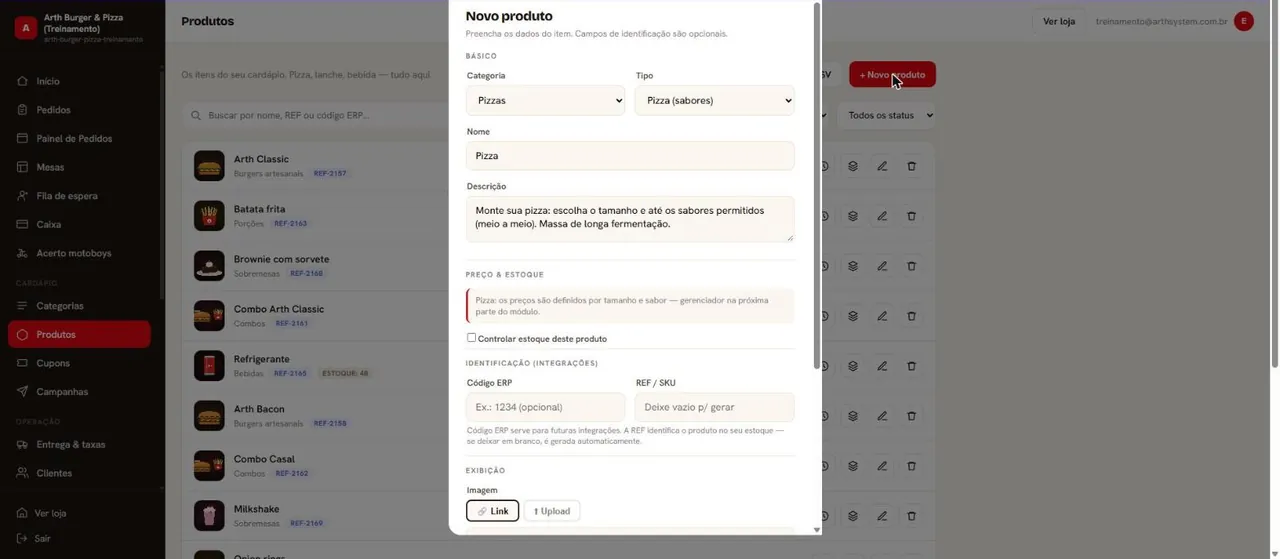Select Produtos in the sidebar menu
Viewport: 1280px width, 559px height.
79,334
